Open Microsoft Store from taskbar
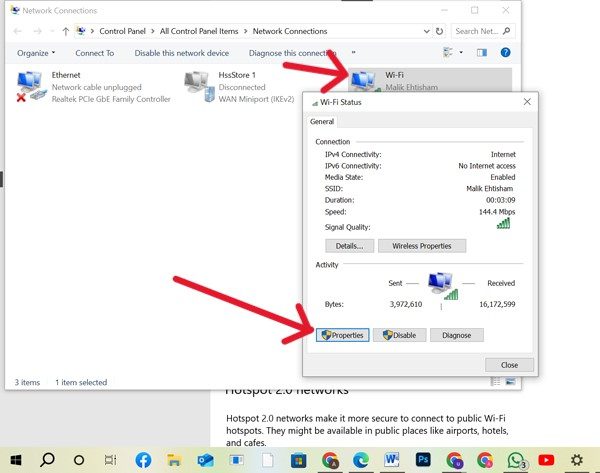The height and width of the screenshot is (473, 600). click(298, 460)
